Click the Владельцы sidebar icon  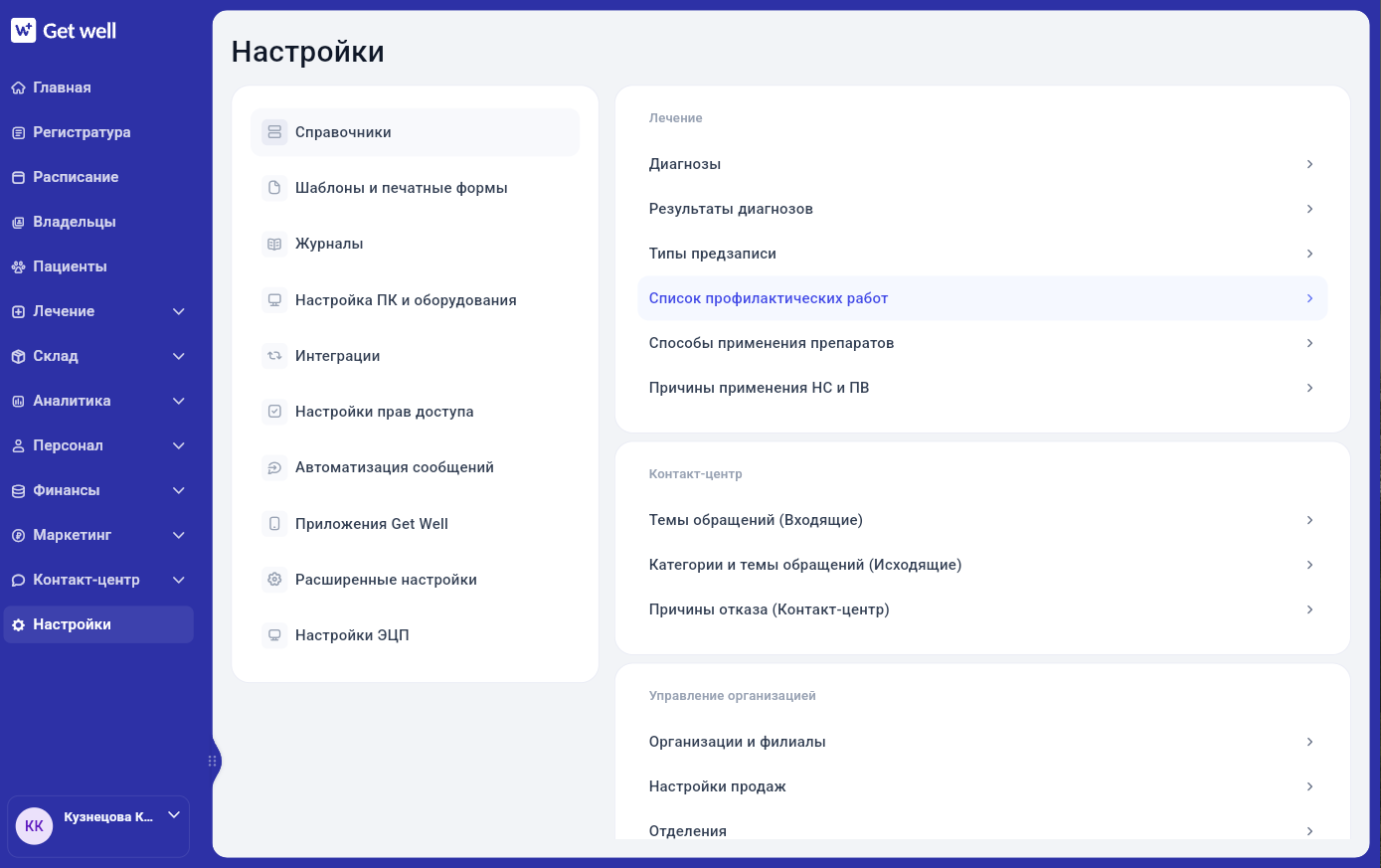18,222
